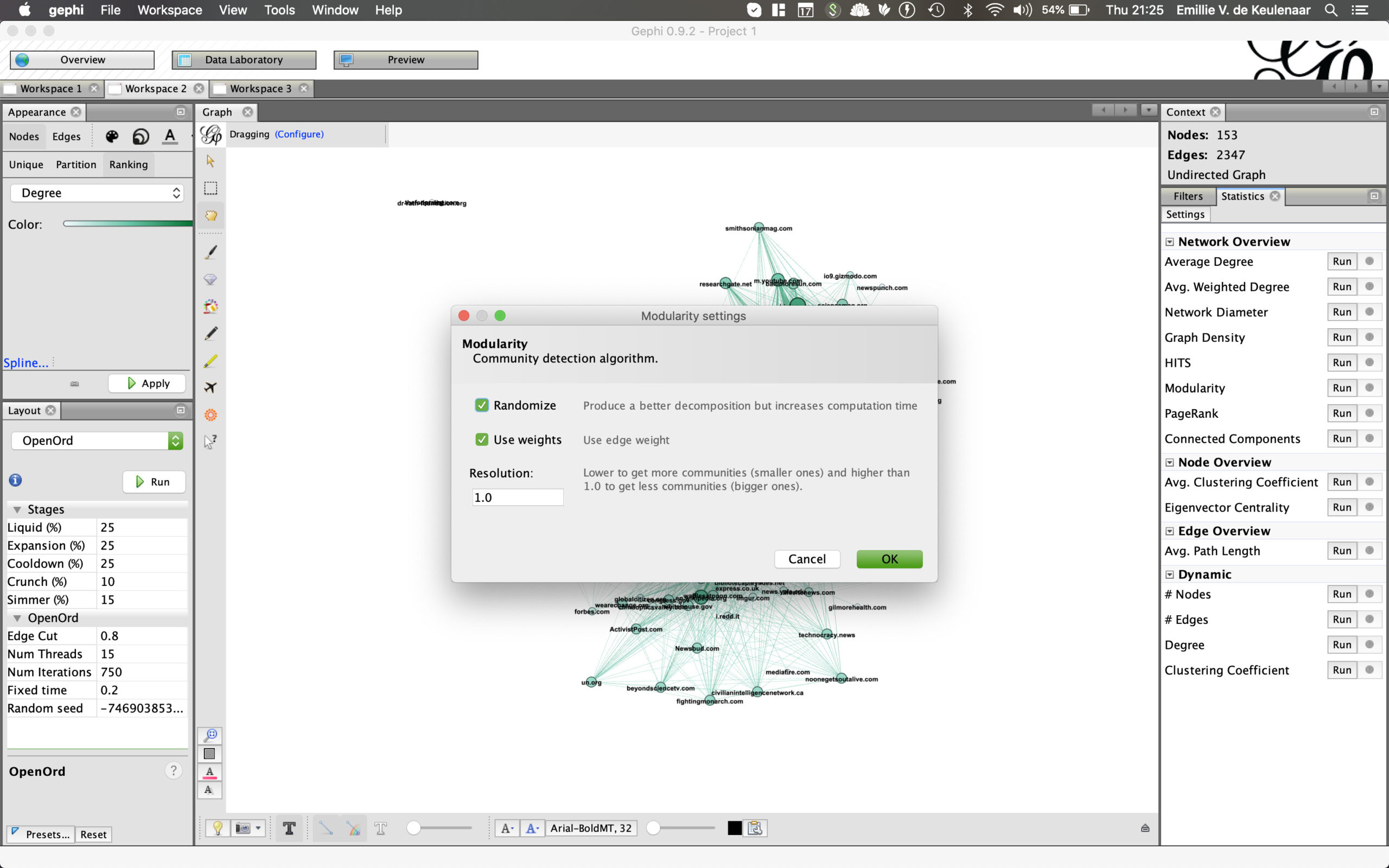The width and height of the screenshot is (1389, 868).
Task: Click the link chain icon beside Apply
Action: pos(75,384)
